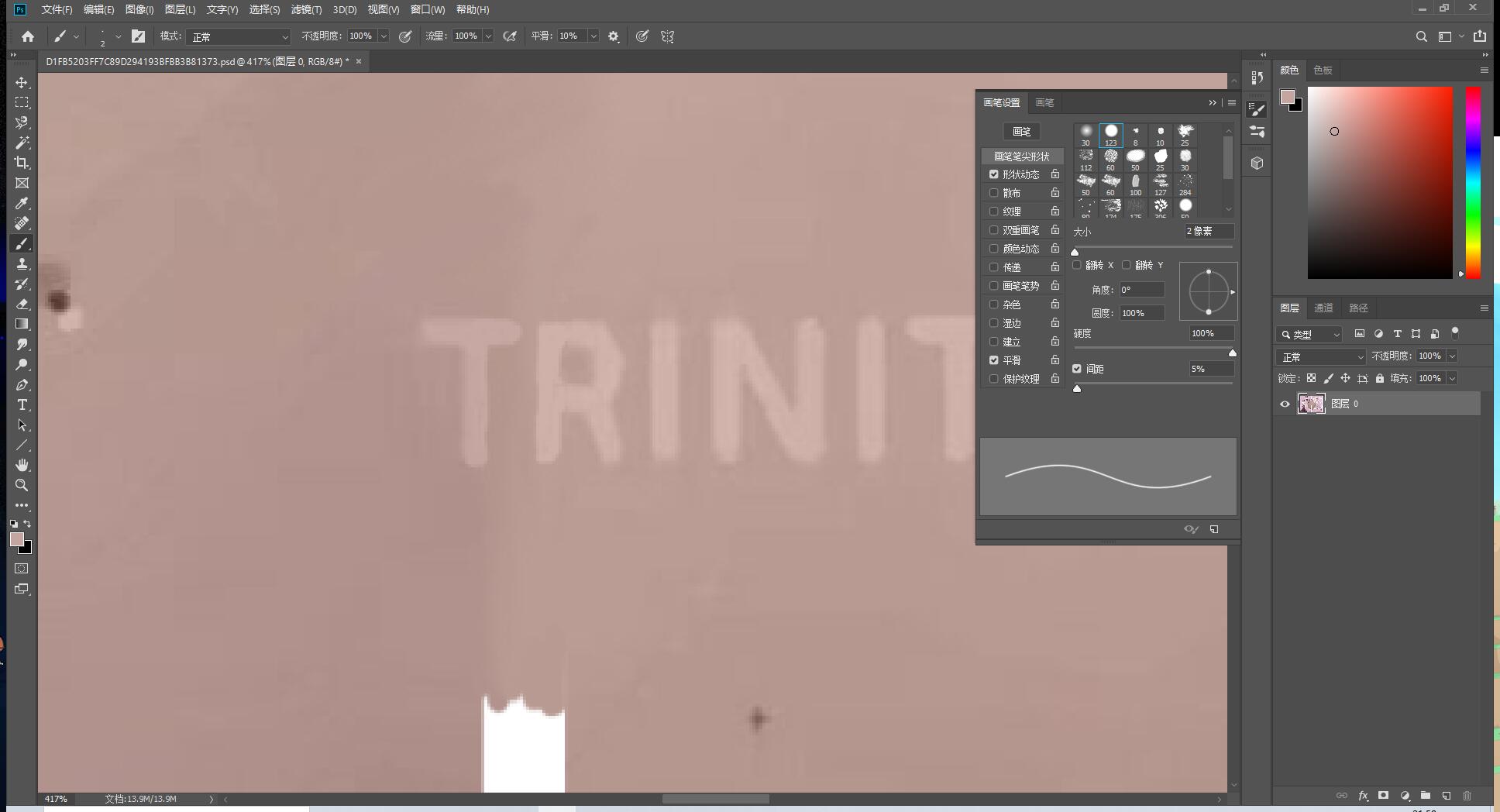Open brush preset picker dropdown

click(118, 36)
